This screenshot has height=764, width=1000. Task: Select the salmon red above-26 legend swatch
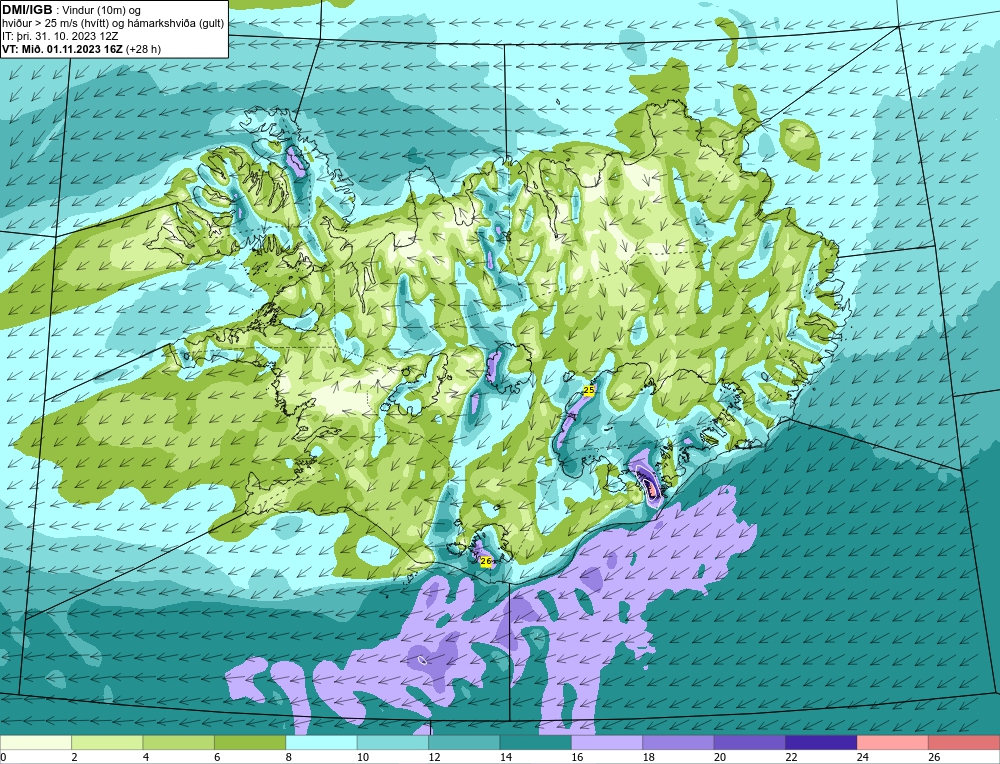pyautogui.click(x=964, y=742)
